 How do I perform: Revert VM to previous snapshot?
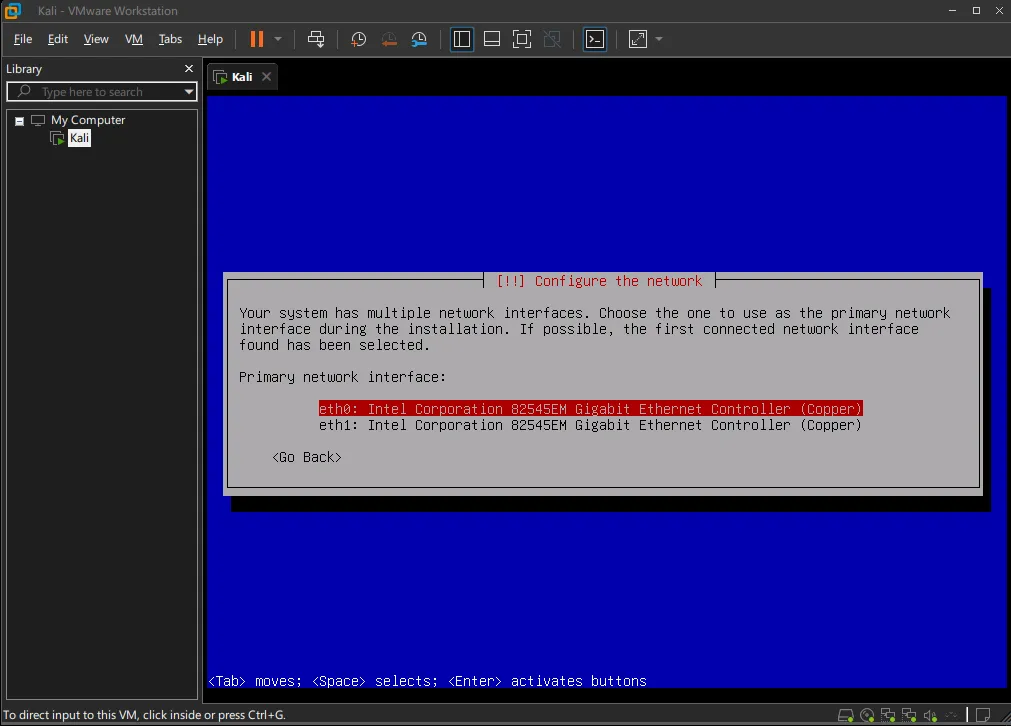pos(389,39)
